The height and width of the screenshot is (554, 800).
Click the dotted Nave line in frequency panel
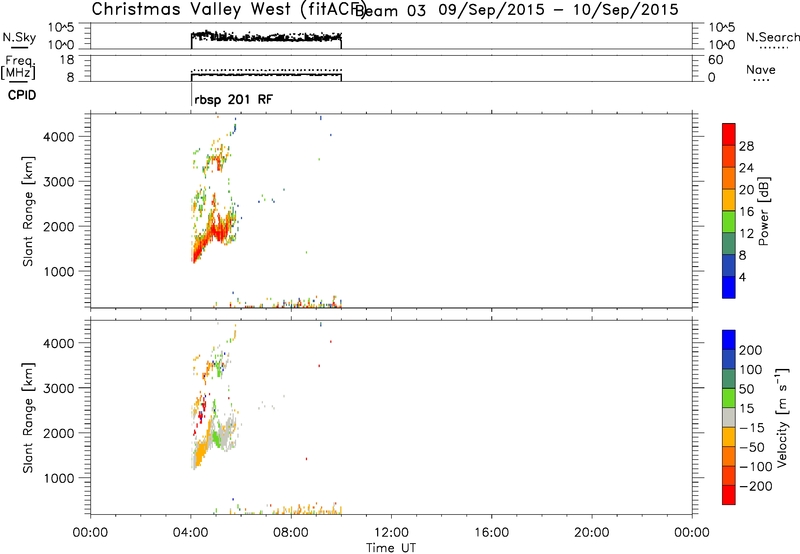tap(266, 69)
